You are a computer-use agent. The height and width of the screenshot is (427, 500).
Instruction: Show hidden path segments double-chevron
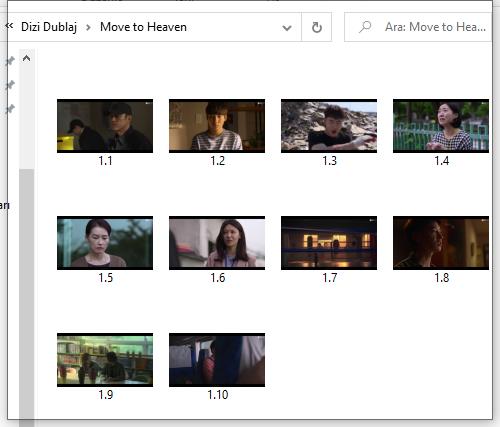10,26
